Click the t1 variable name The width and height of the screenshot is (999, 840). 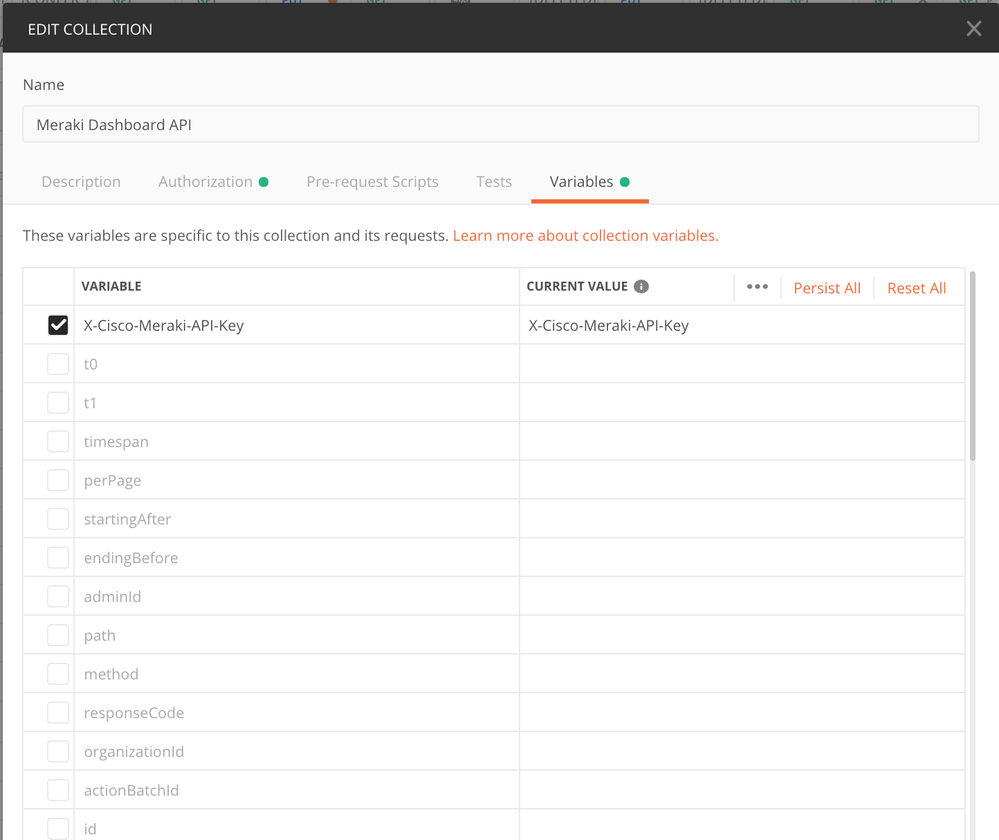point(90,403)
